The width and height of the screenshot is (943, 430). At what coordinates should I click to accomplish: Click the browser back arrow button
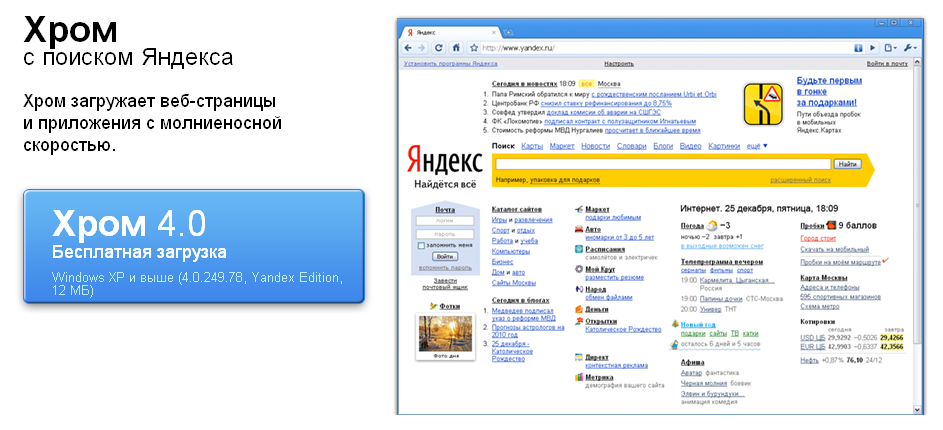click(x=409, y=47)
